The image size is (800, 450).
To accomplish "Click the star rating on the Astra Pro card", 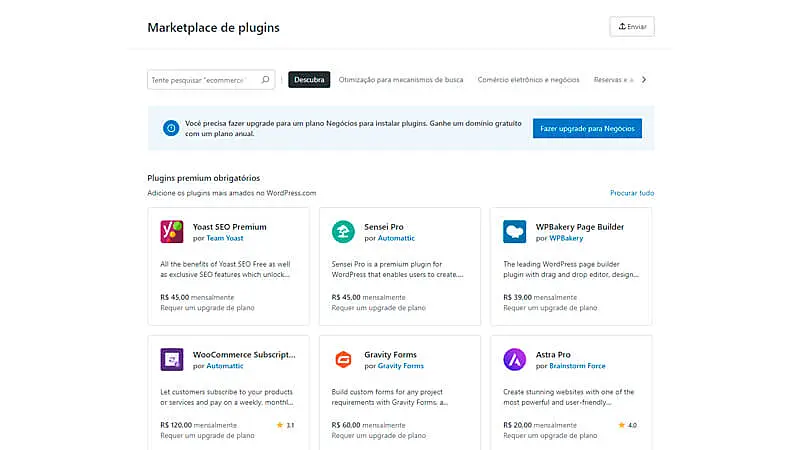I will pos(628,425).
